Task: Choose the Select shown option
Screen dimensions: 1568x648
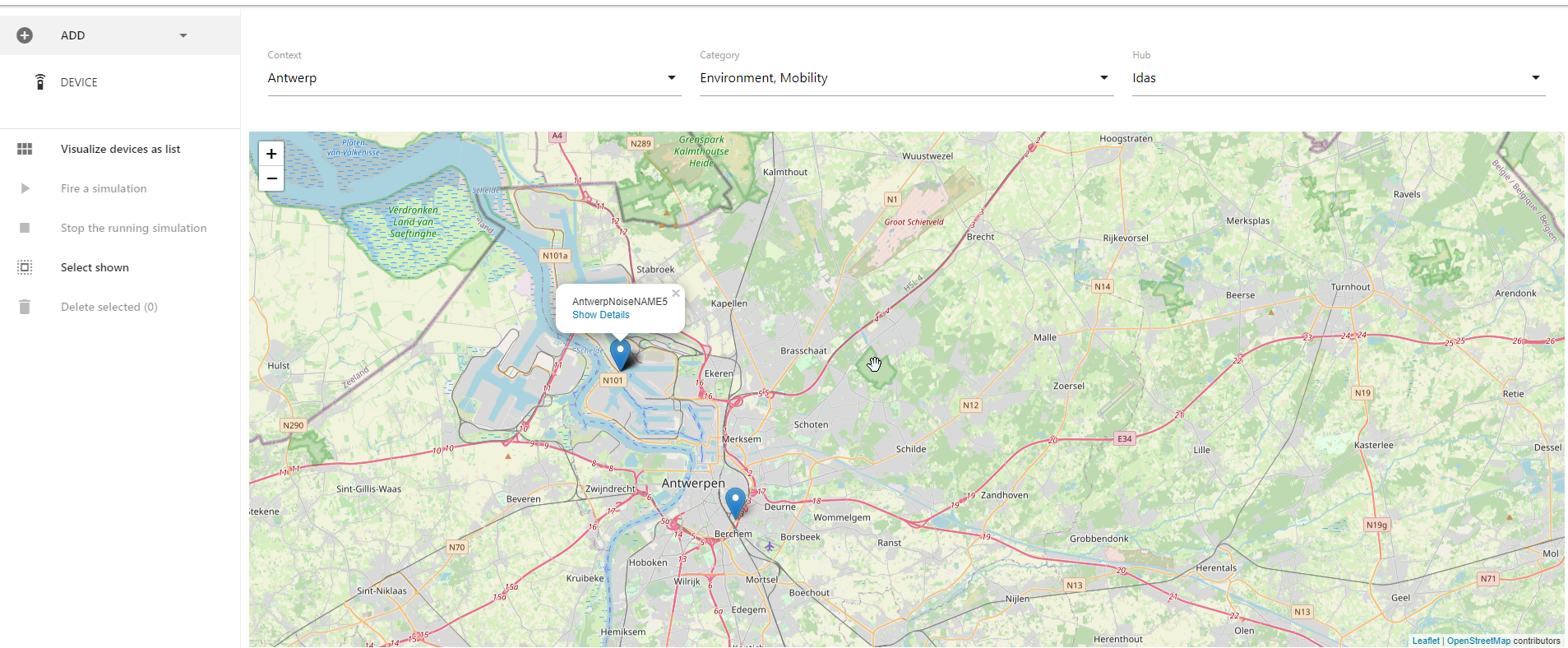Action: tap(95, 267)
